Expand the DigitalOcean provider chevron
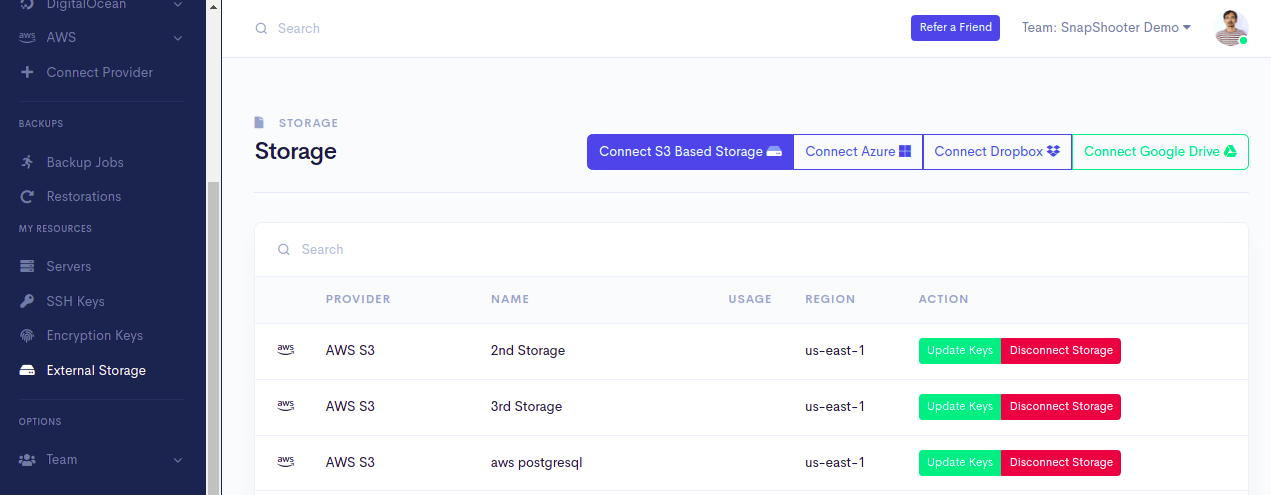 (x=178, y=5)
